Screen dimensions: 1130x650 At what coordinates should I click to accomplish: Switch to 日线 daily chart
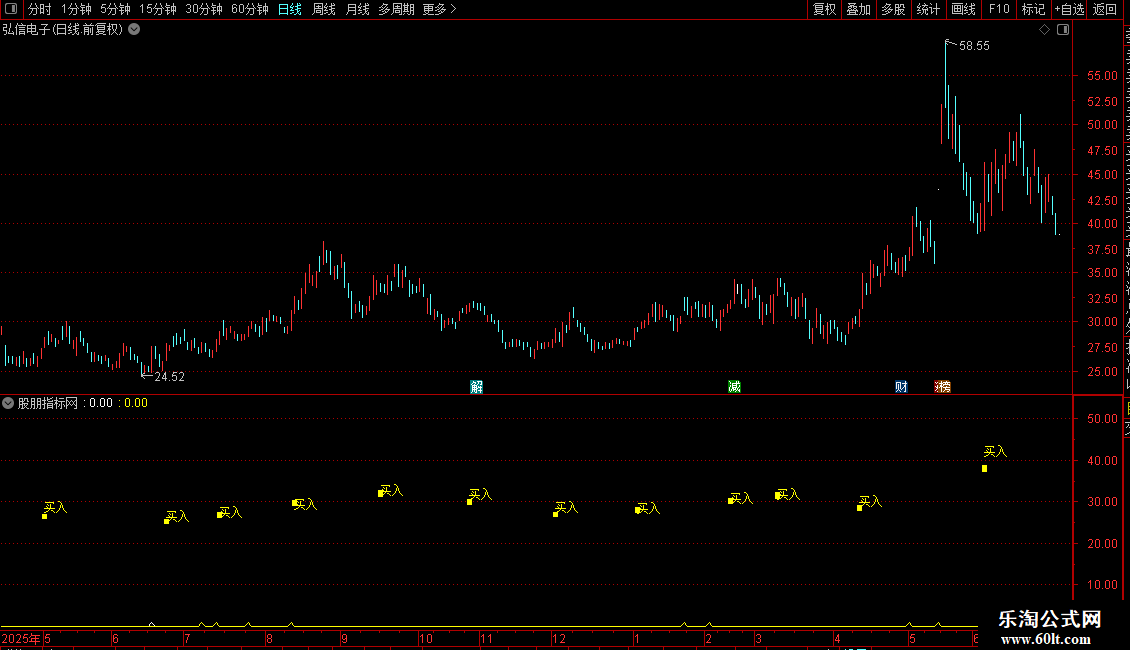click(290, 9)
